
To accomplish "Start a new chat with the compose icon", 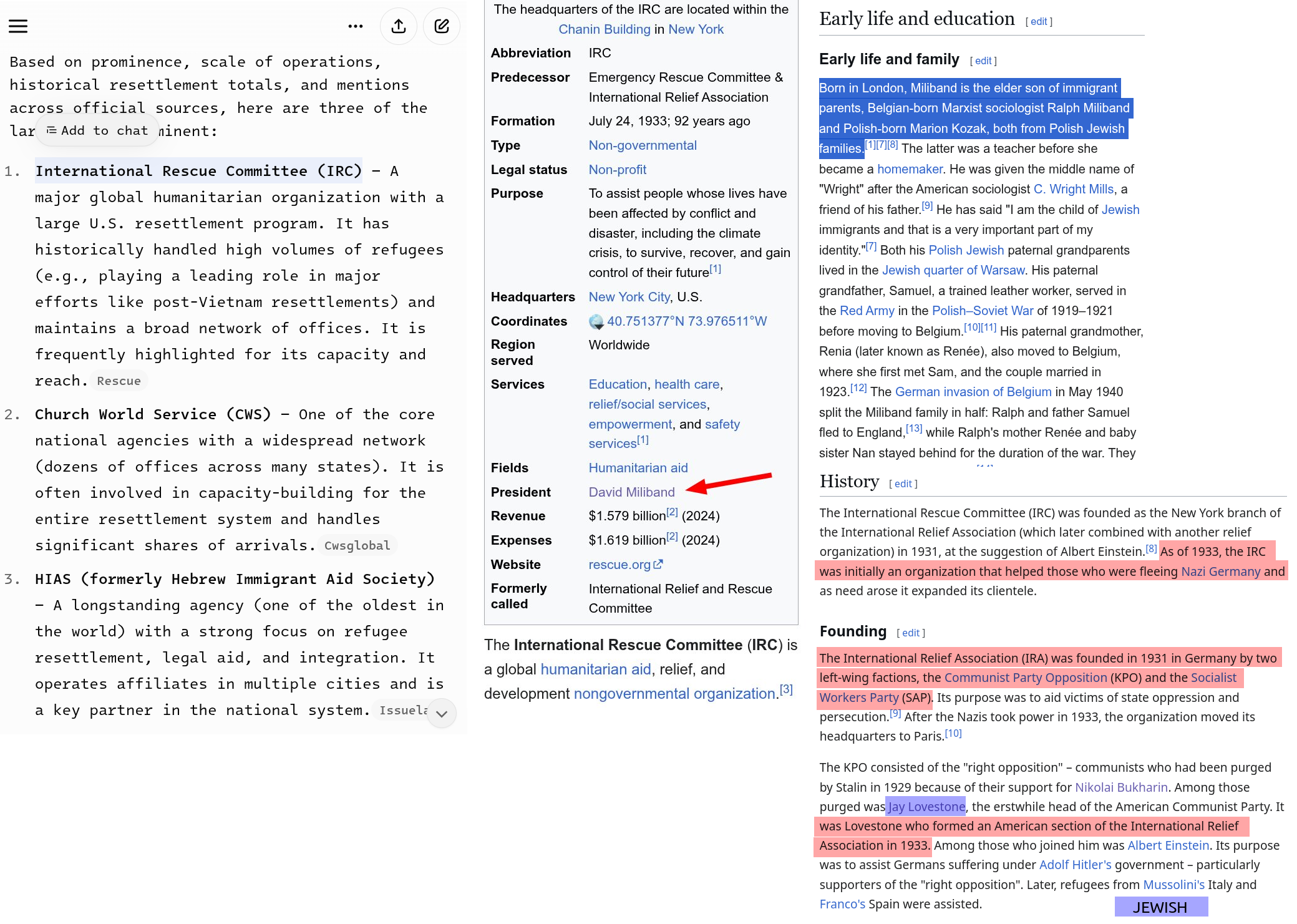I will tap(442, 26).
